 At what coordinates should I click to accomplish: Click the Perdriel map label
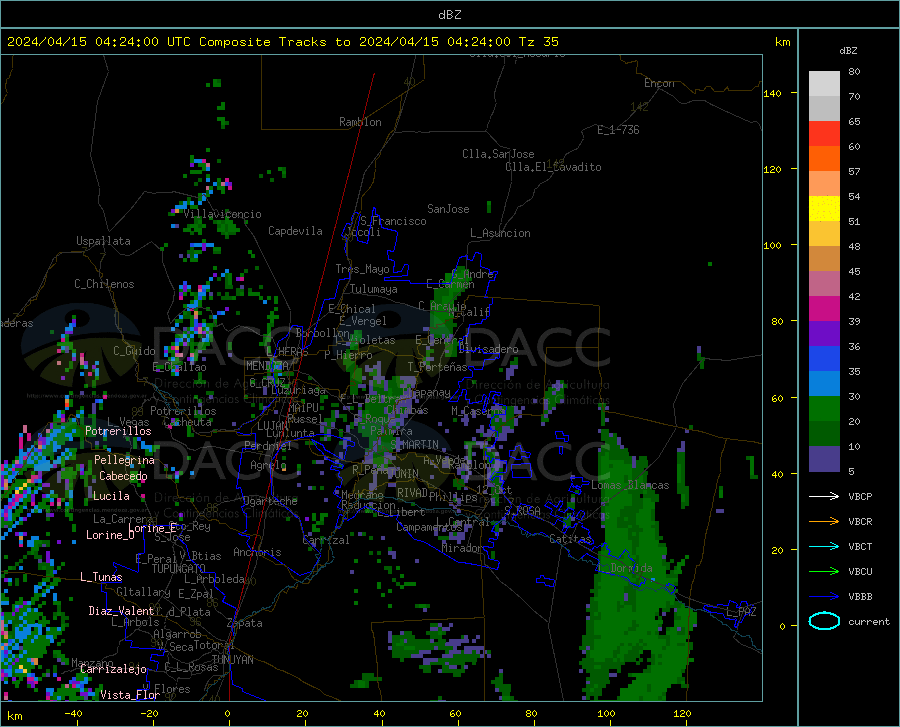[267, 446]
